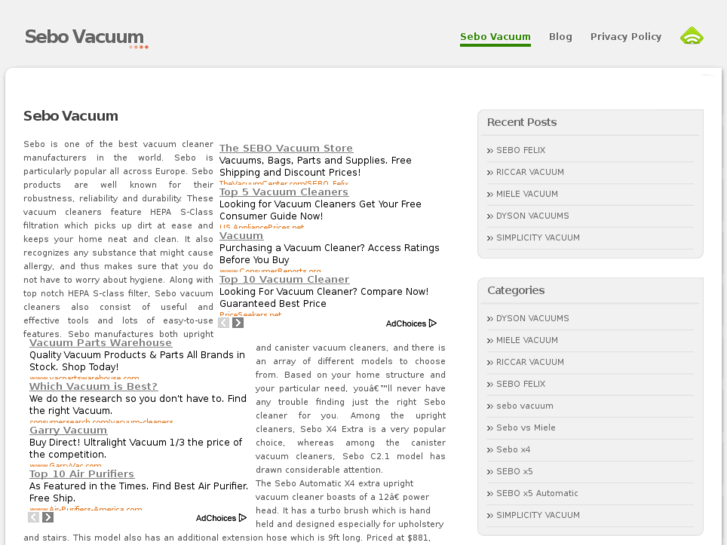
Task: Click previous arrow in upper ad block
Action: 223,323
